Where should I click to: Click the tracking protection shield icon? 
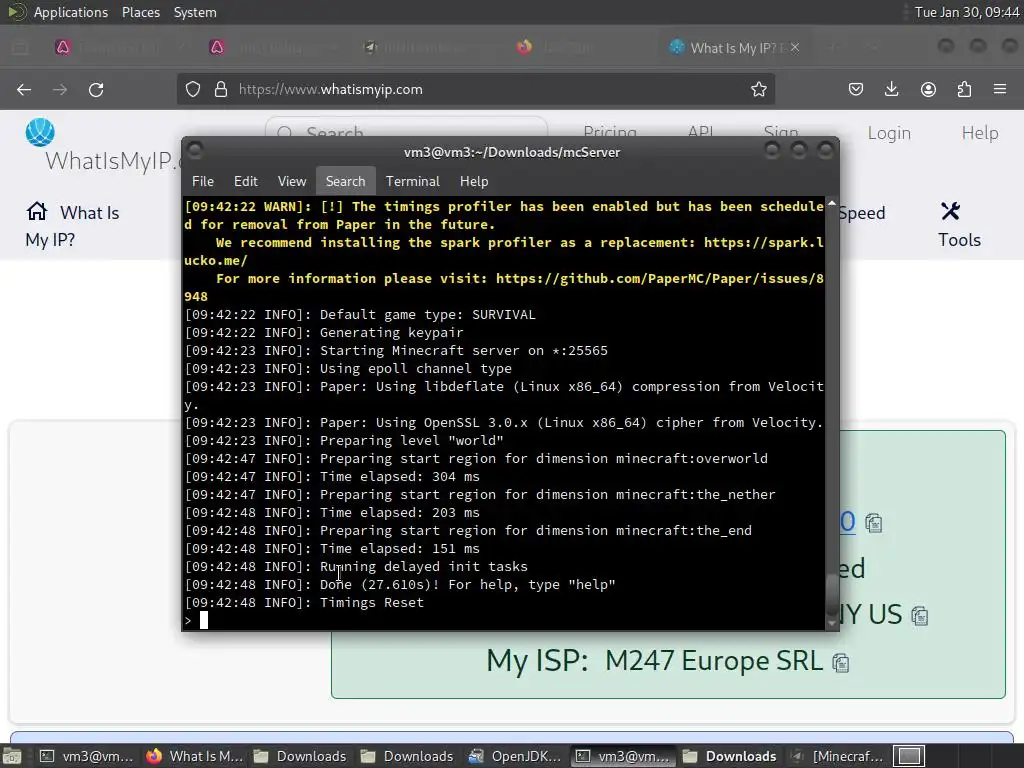tap(193, 89)
